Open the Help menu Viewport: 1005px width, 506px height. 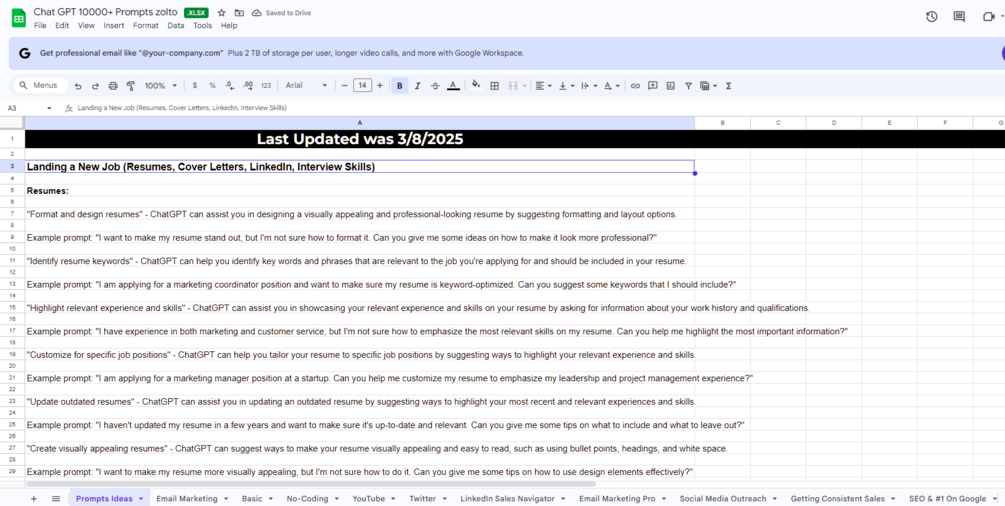coord(229,26)
